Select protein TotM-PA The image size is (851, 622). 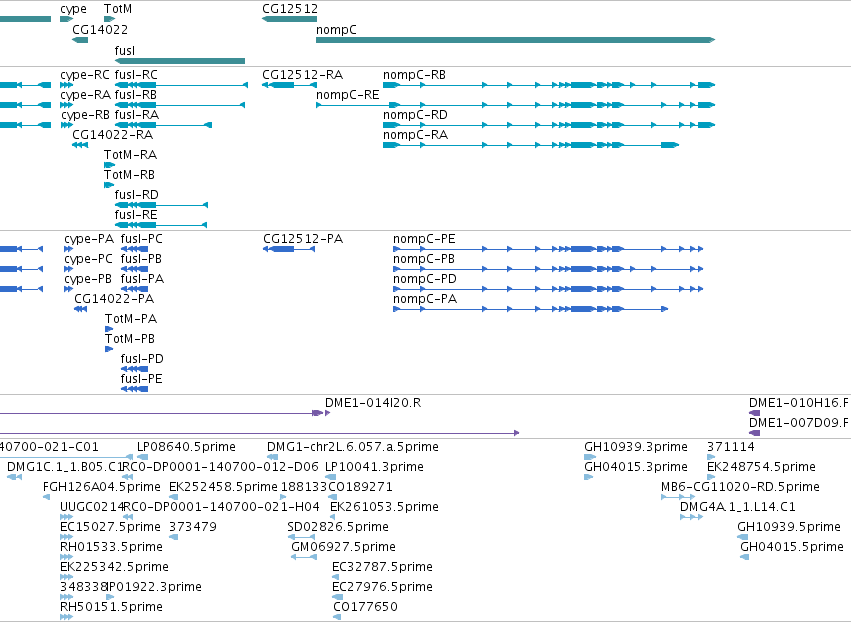[109, 329]
